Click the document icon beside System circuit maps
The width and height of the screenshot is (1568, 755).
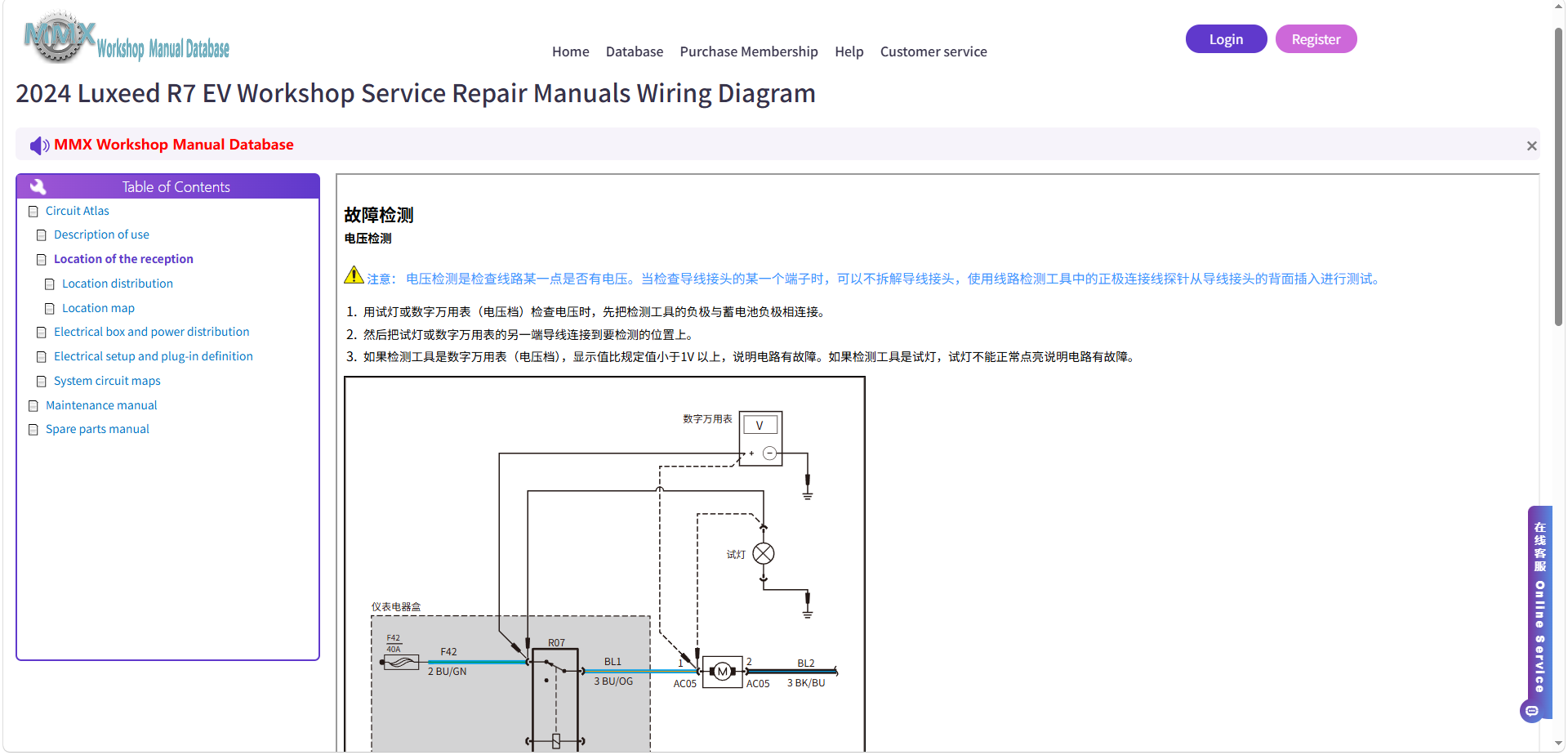(x=42, y=382)
